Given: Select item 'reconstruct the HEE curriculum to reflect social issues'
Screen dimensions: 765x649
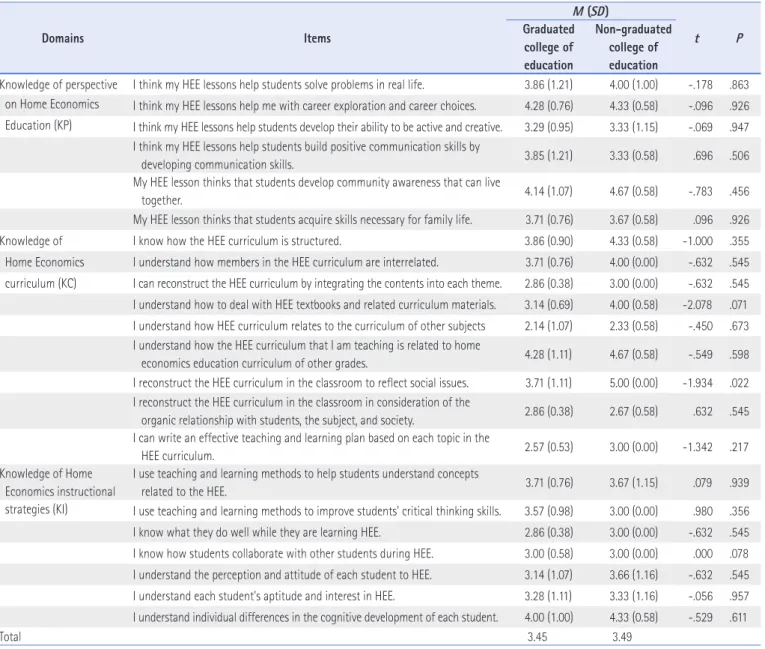Looking at the screenshot, I should 301,383.
